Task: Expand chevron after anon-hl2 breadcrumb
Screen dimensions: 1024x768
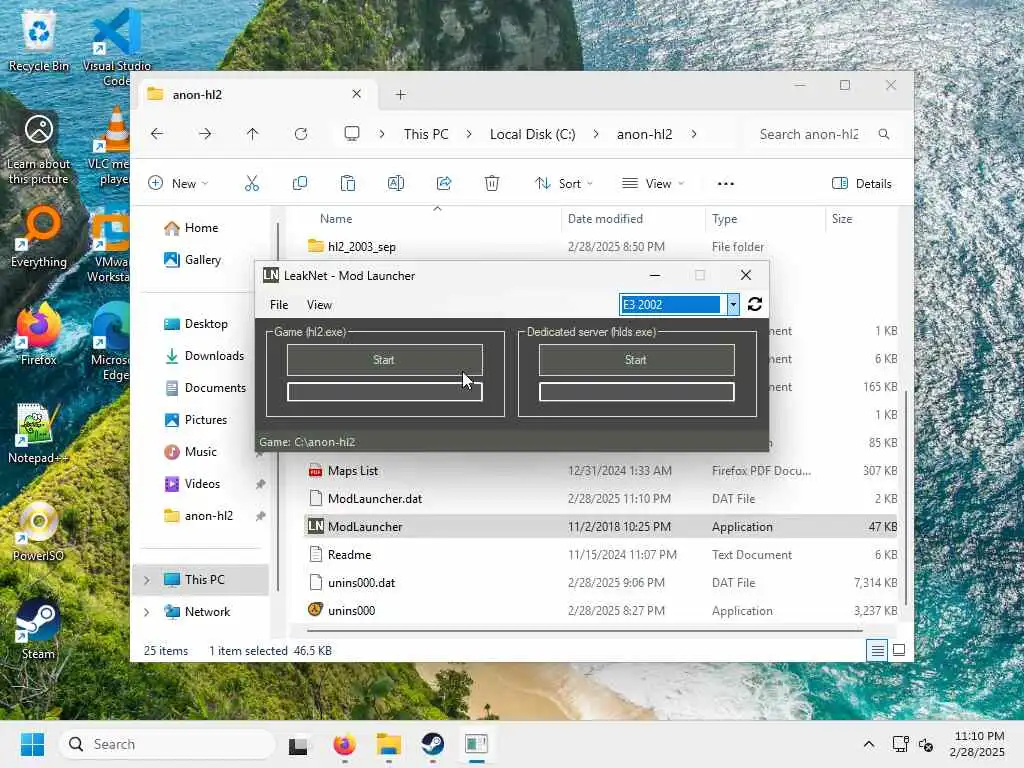Action: pos(694,134)
